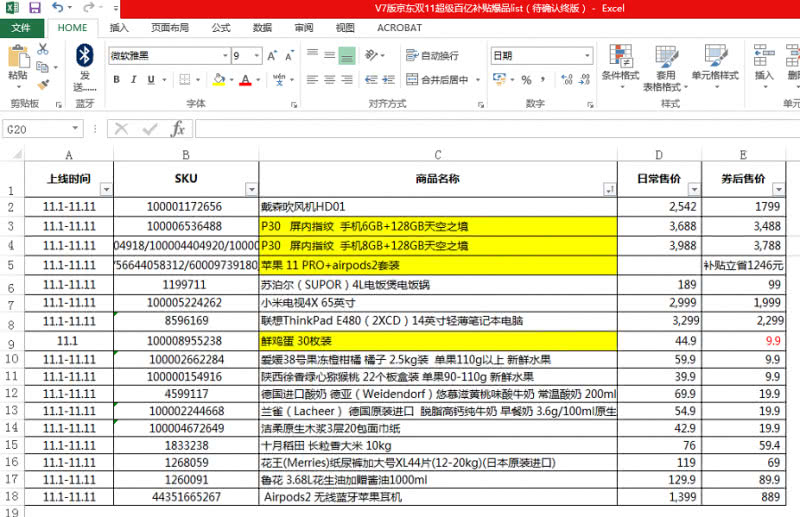
Task: Click the Bluetooth send icon
Action: 85,54
